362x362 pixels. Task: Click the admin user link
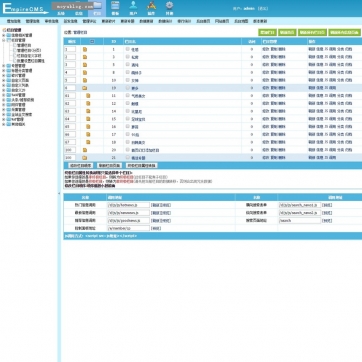249,9
